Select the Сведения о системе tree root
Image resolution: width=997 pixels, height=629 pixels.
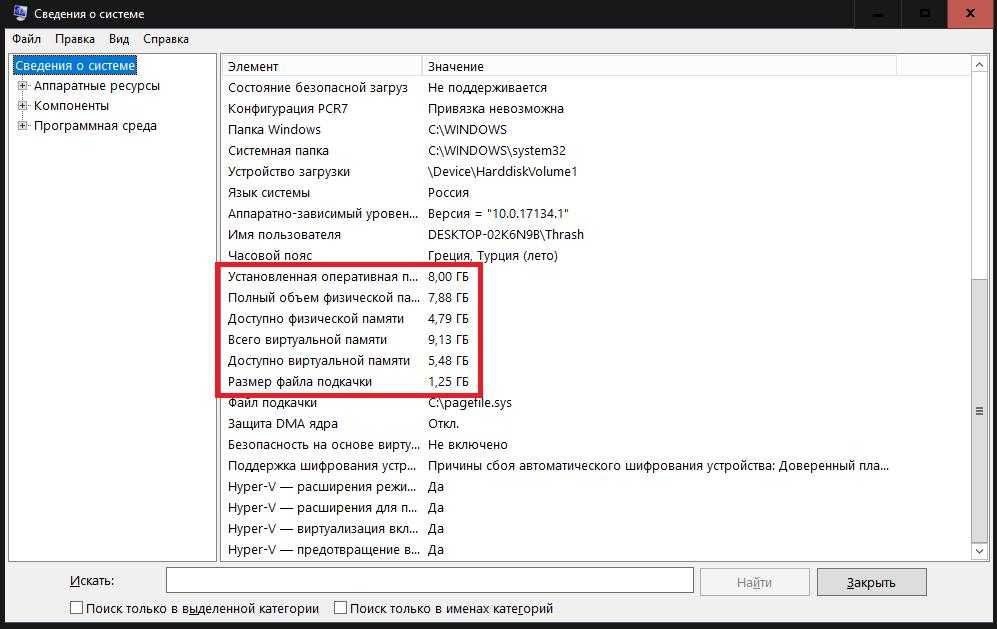tap(75, 66)
